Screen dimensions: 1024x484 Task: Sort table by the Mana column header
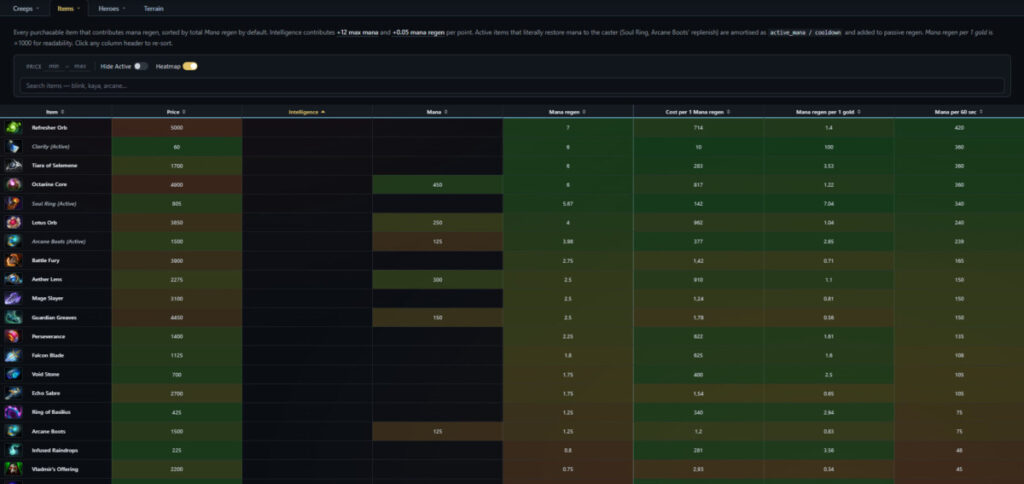click(x=438, y=112)
